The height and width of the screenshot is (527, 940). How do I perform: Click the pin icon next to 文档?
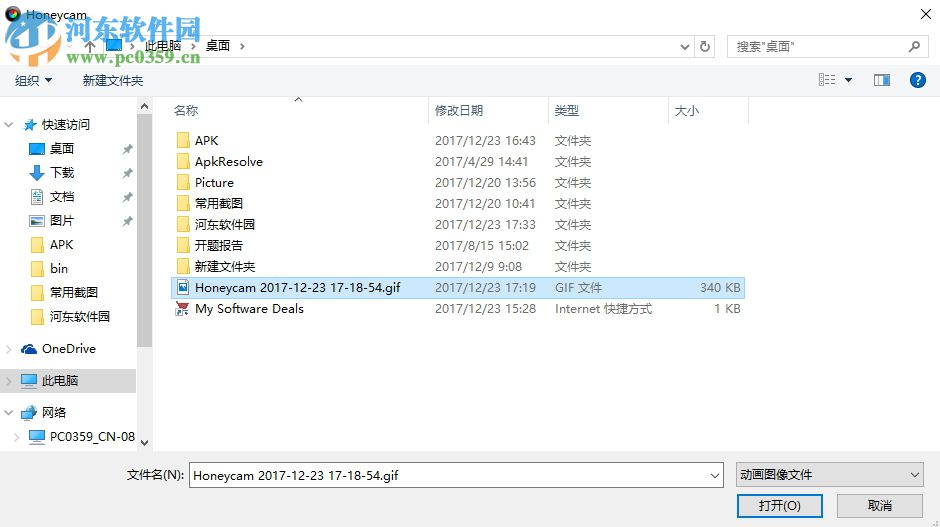[x=127, y=197]
